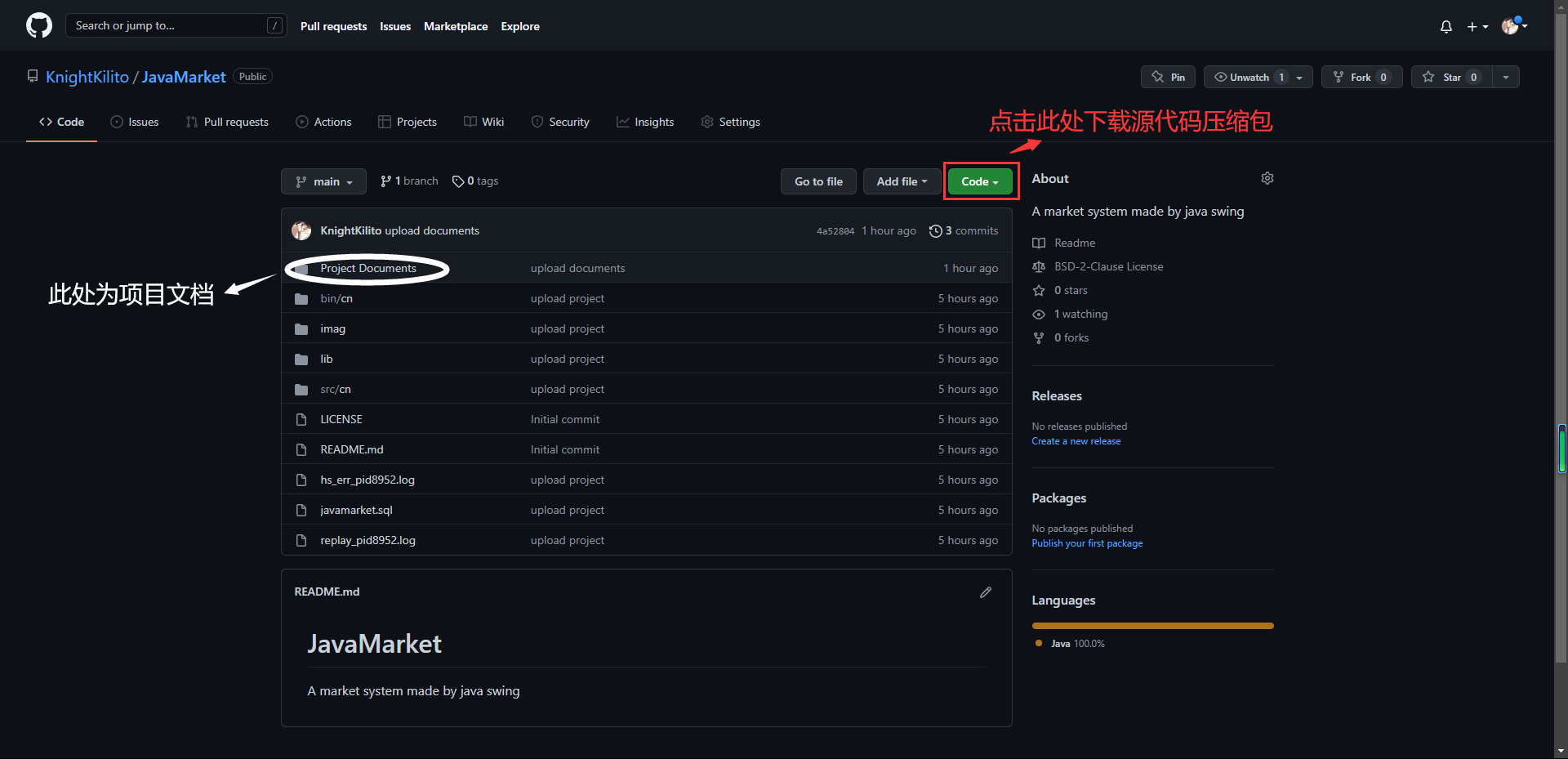View the 0 stars link

pos(1060,290)
